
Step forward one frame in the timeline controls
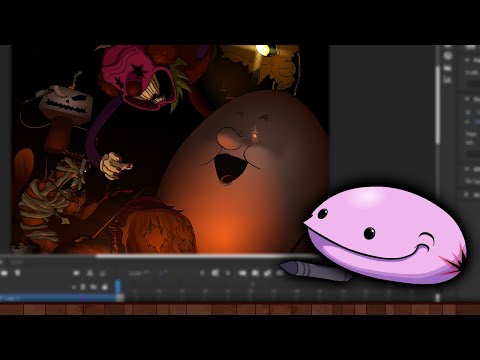[228, 273]
